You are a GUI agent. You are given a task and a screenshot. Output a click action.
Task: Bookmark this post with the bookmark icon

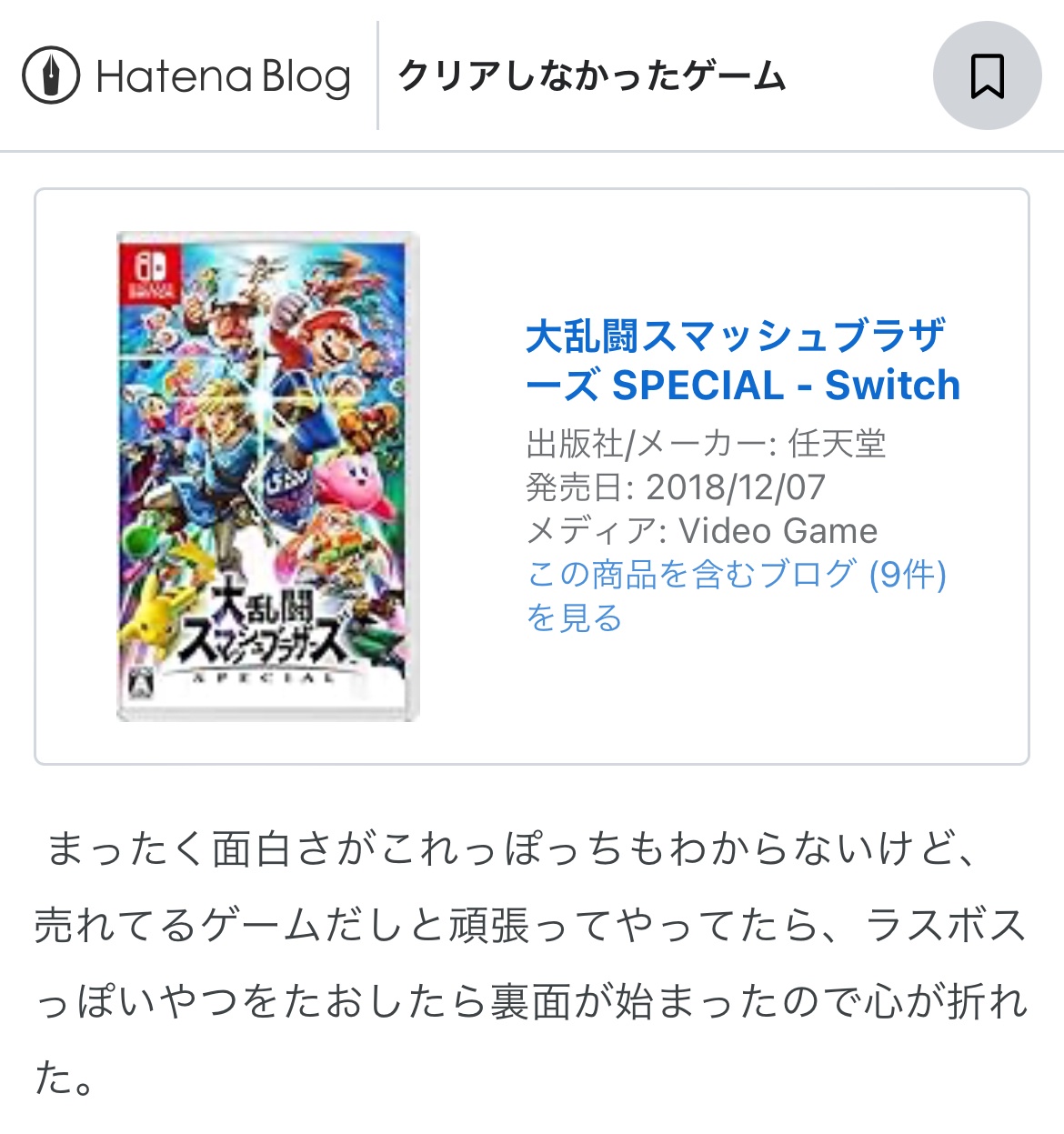point(987,75)
